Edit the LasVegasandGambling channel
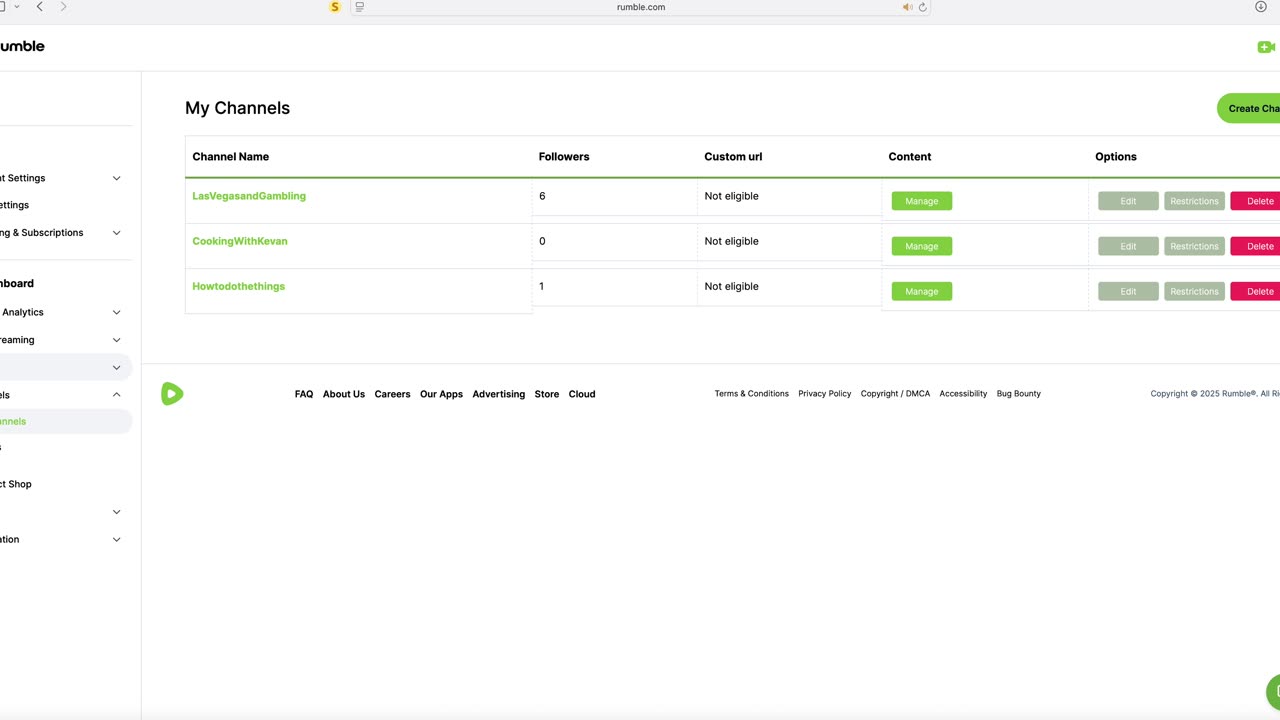 coord(1128,201)
